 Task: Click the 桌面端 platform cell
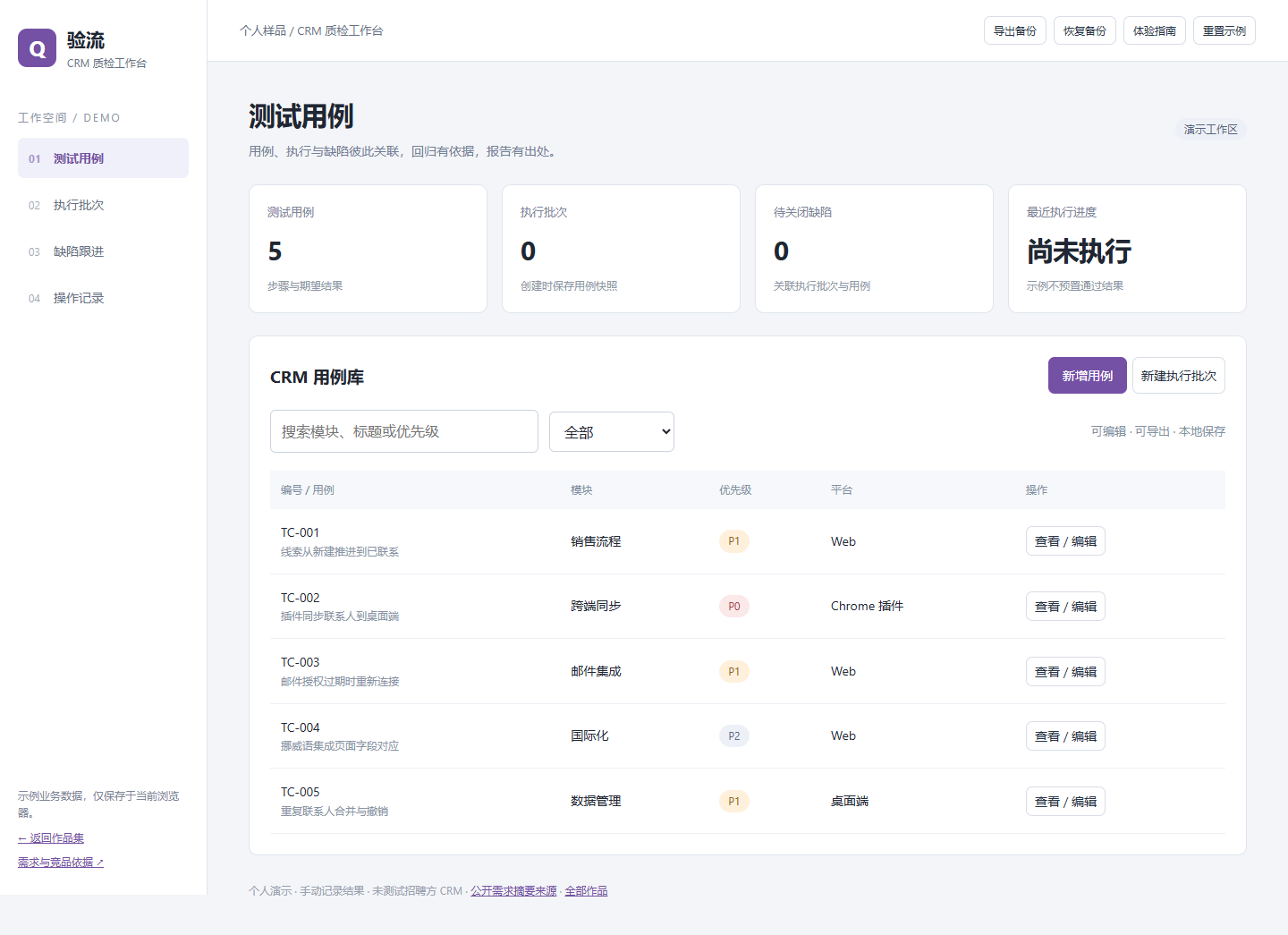850,801
